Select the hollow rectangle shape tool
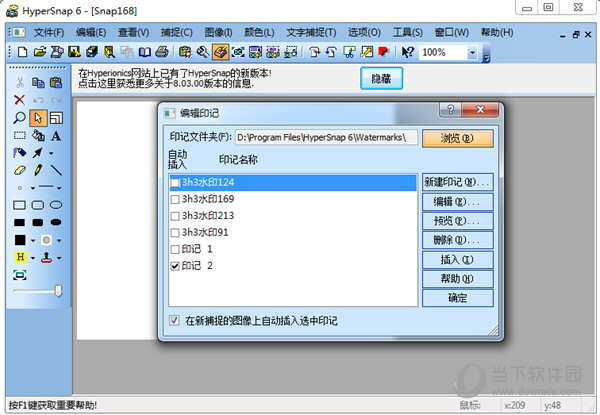The height and width of the screenshot is (415, 600). [20, 205]
